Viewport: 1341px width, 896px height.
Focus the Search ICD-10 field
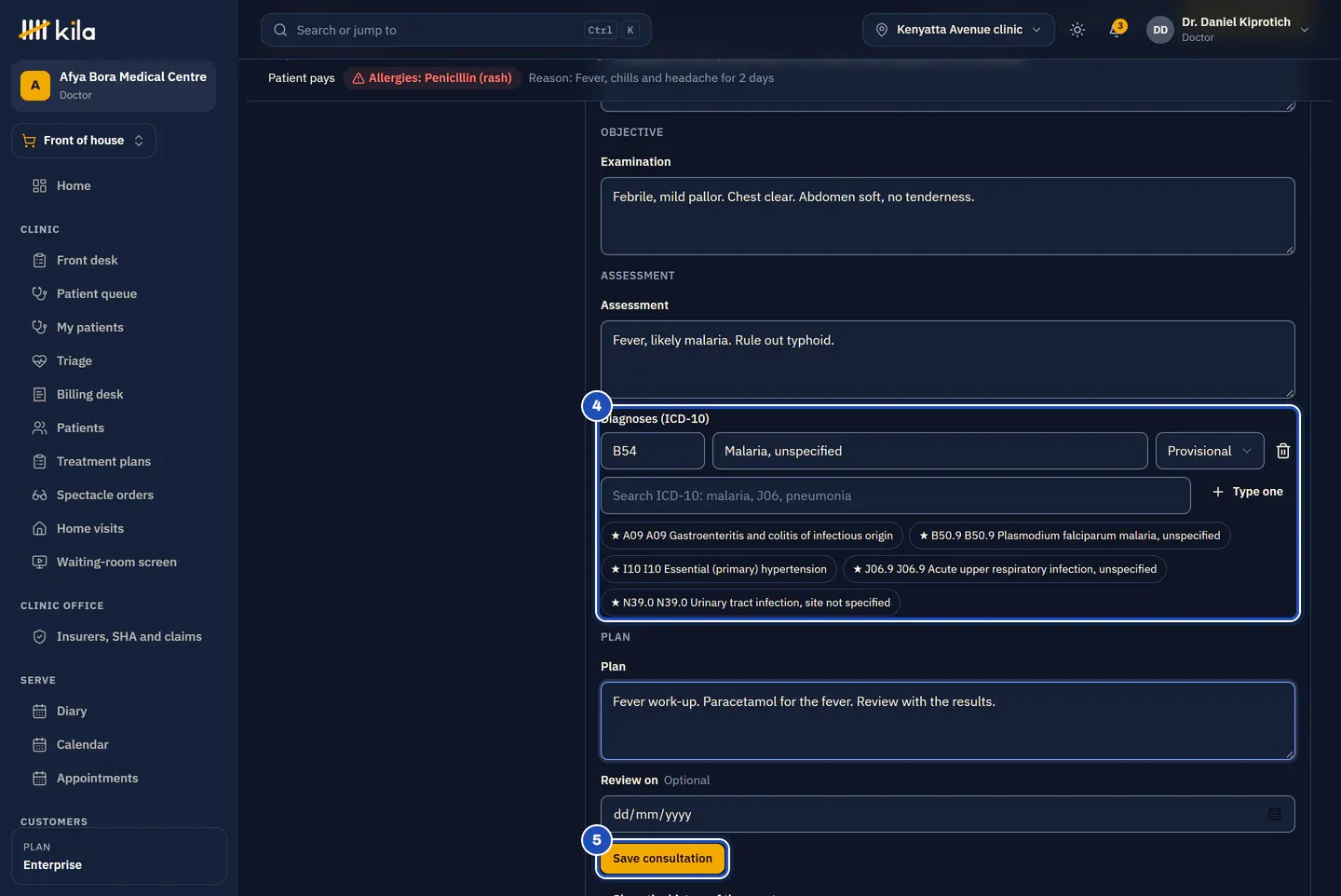[x=895, y=496]
